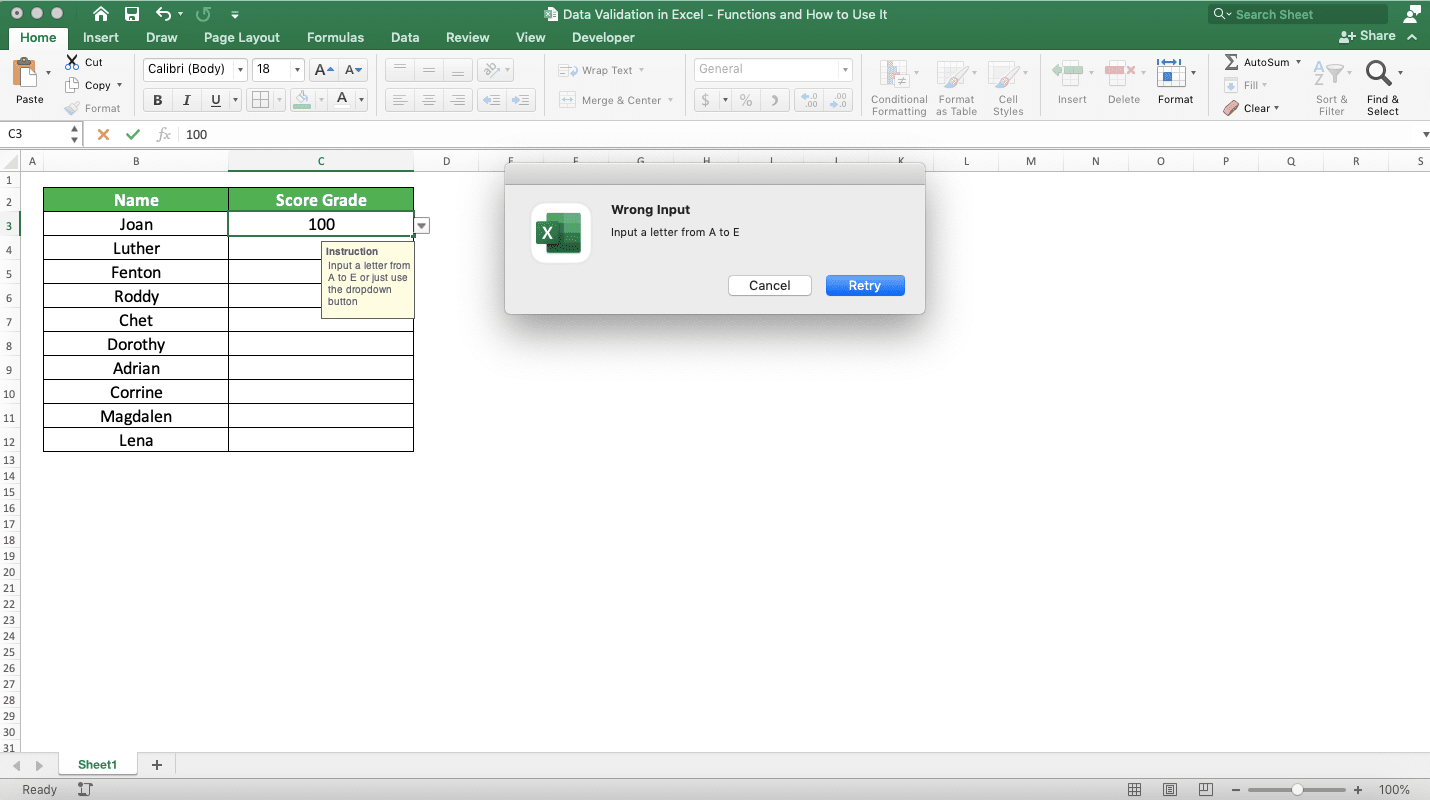Viewport: 1430px width, 800px height.
Task: Click the zoom slider handle
Action: click(x=1297, y=790)
